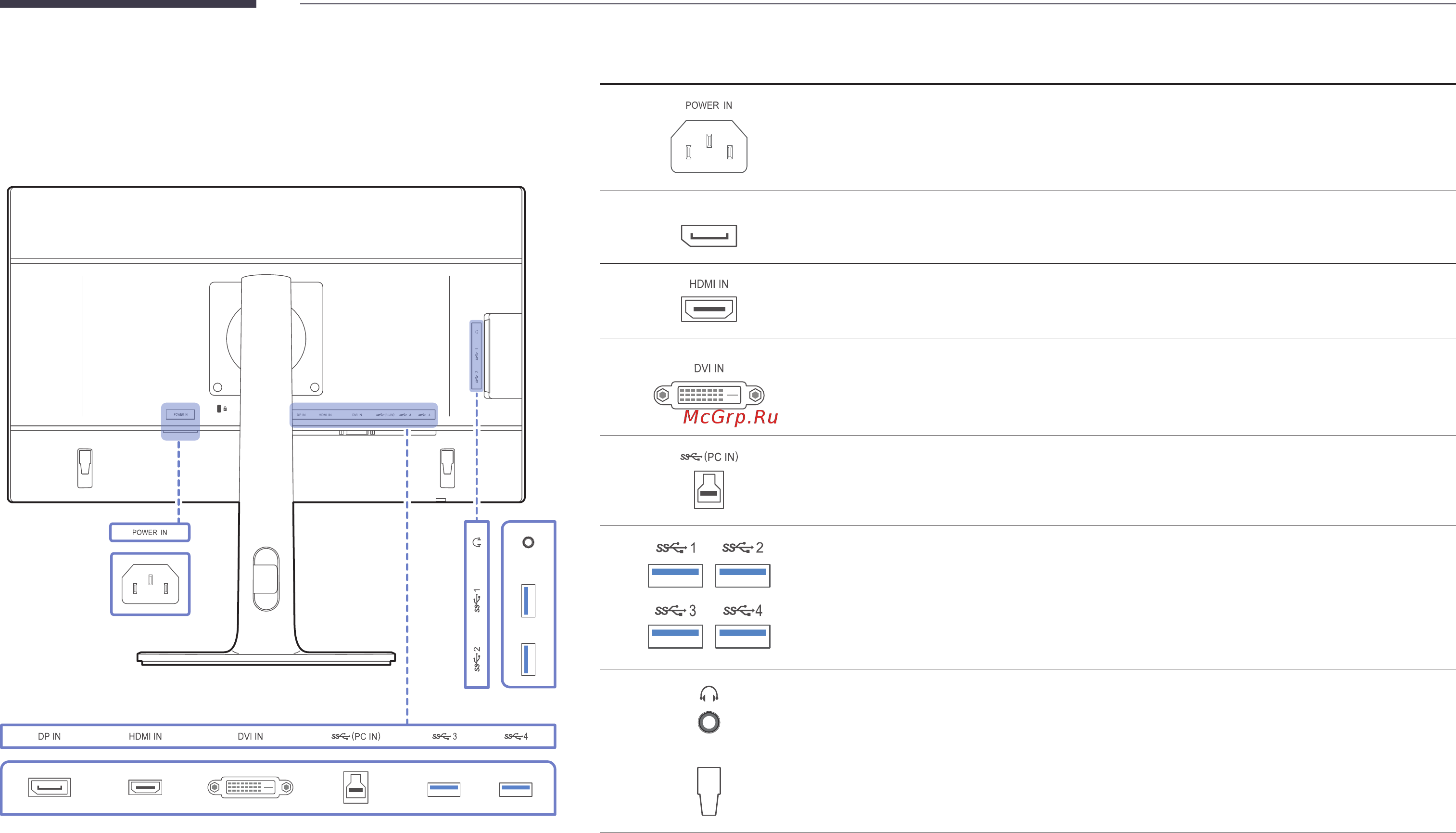The width and height of the screenshot is (1456, 833).
Task: Click the USB 3 port in the bottom strip
Action: click(444, 790)
